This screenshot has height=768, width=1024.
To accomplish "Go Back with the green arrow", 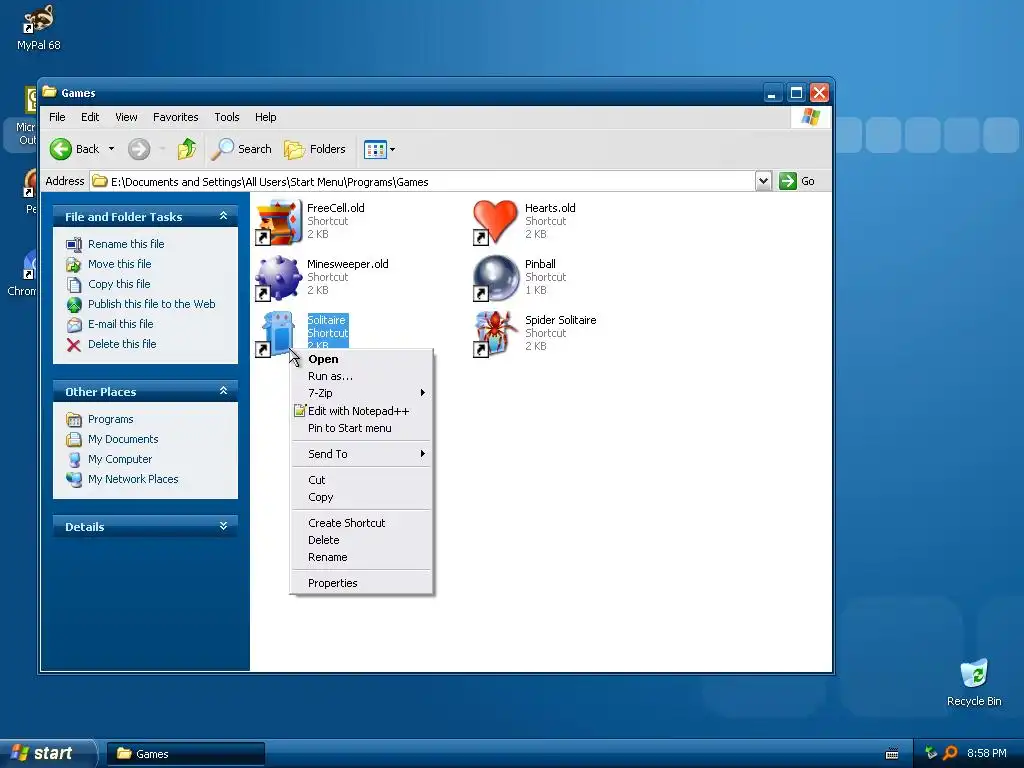I will pyautogui.click(x=61, y=149).
